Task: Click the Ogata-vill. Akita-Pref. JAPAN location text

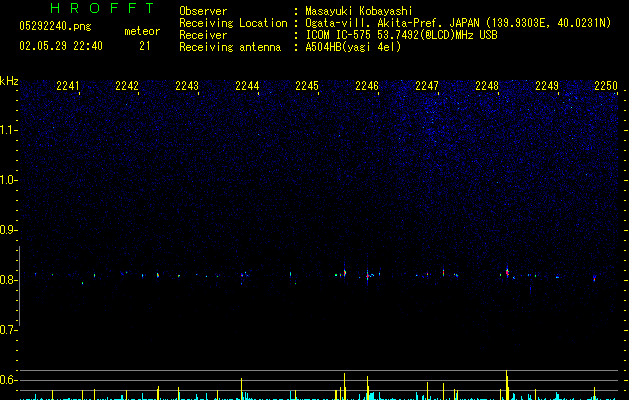Action: (458, 23)
